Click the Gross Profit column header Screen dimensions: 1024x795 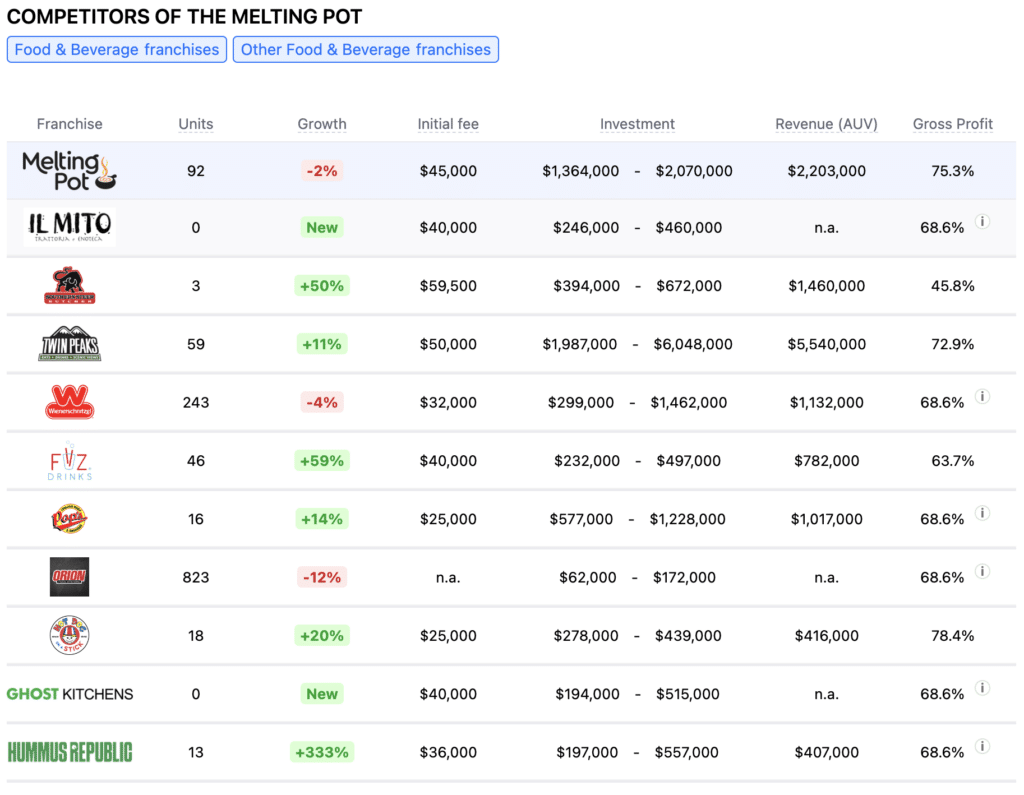coord(952,124)
